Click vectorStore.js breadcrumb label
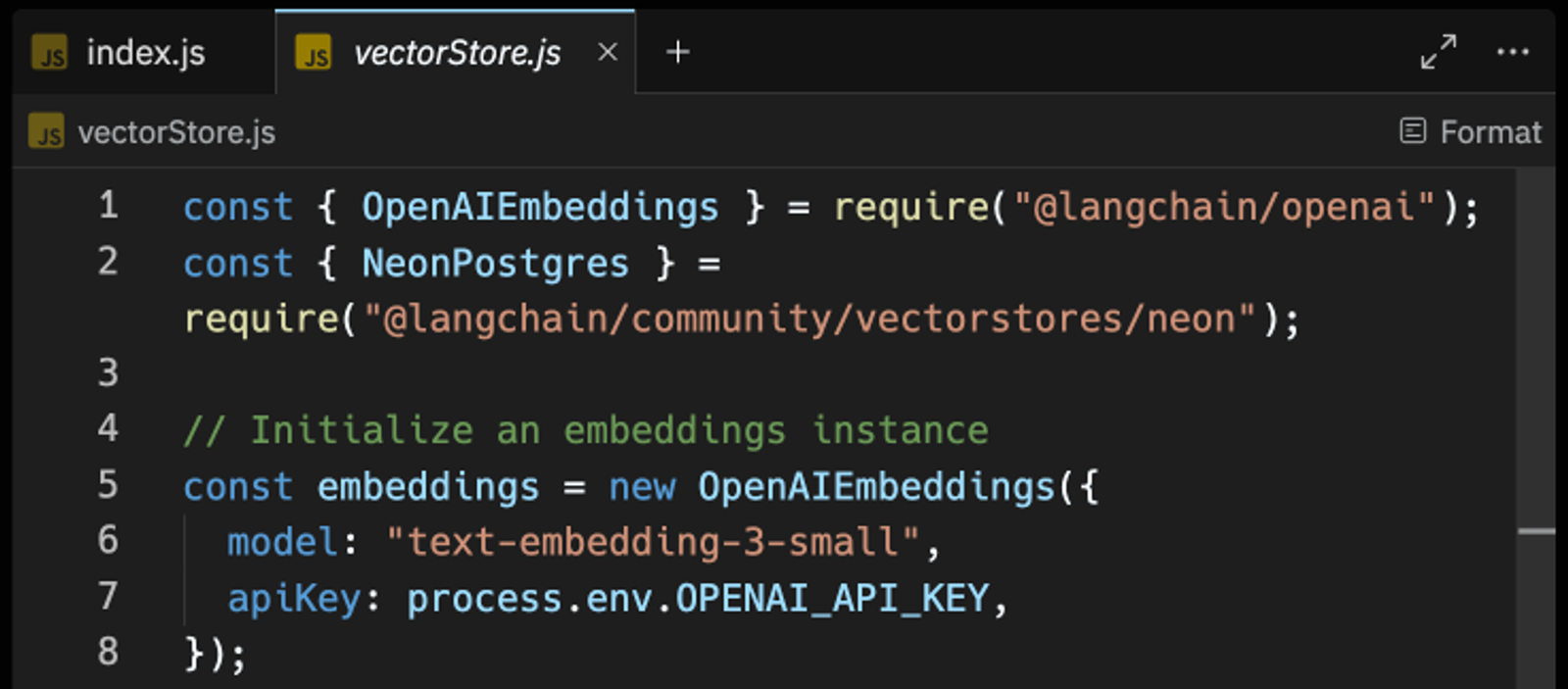 tap(176, 132)
